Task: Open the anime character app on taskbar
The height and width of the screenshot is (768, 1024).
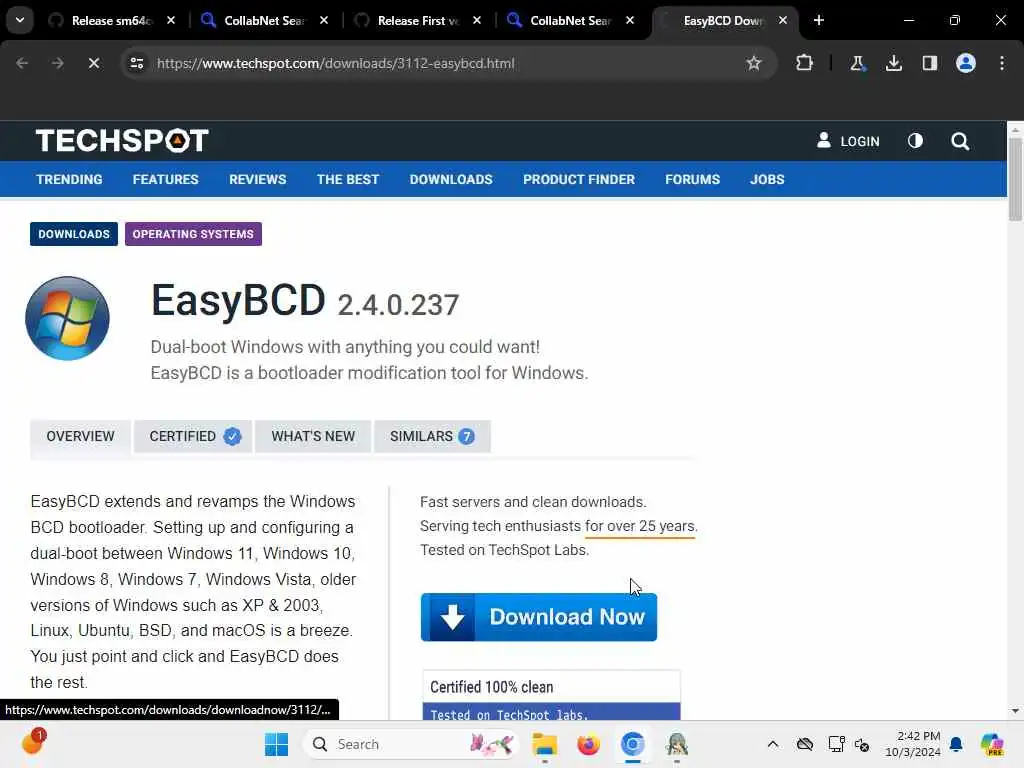Action: click(x=677, y=744)
